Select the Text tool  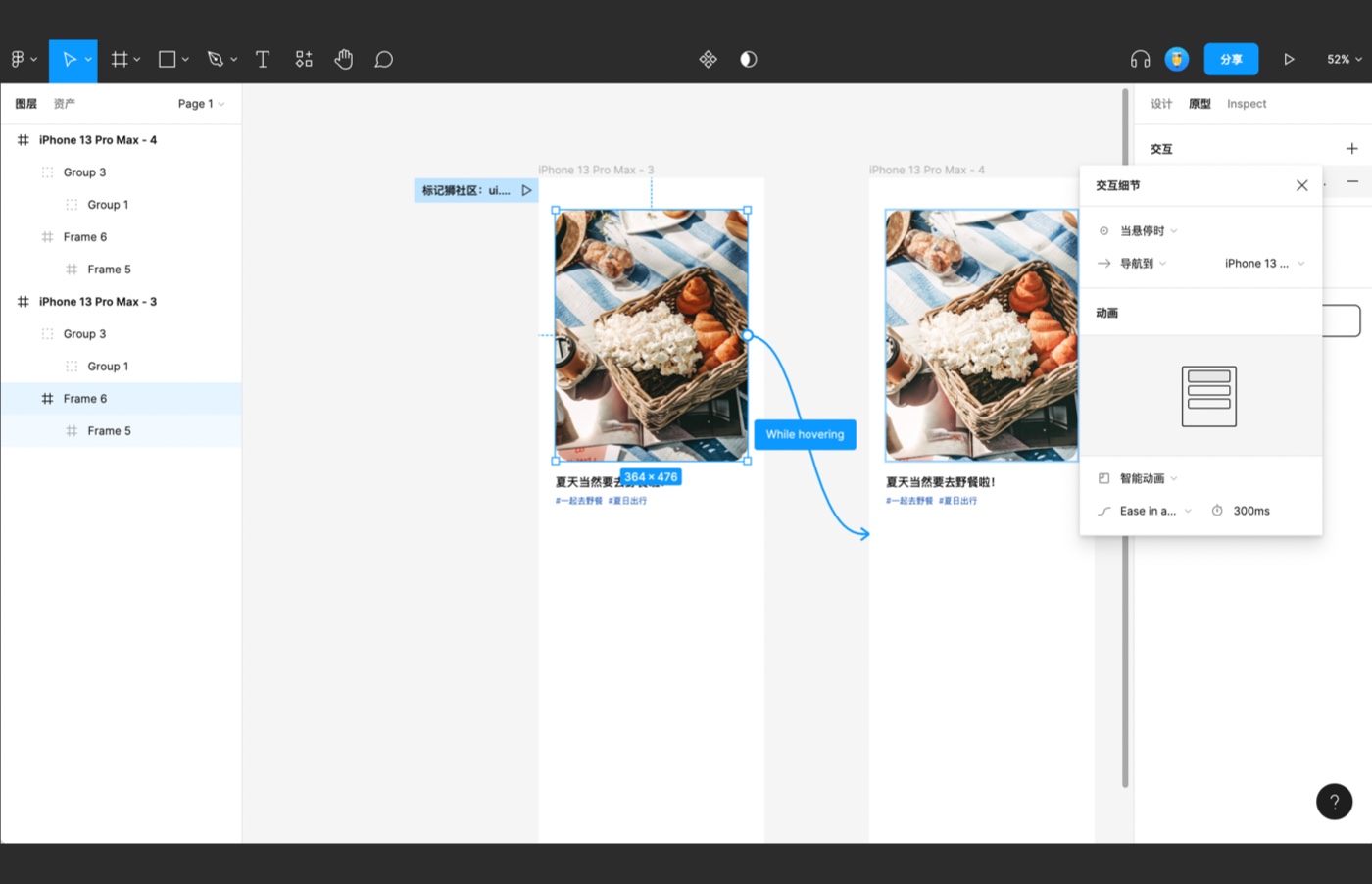click(263, 60)
